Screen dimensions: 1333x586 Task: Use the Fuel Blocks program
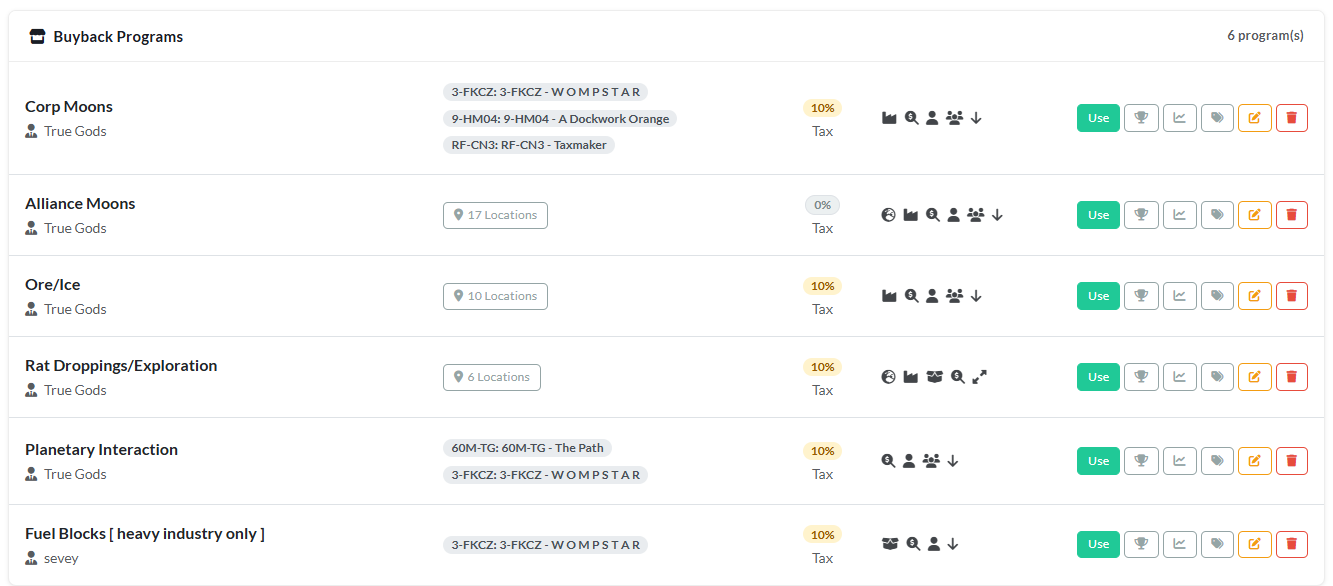[1098, 544]
